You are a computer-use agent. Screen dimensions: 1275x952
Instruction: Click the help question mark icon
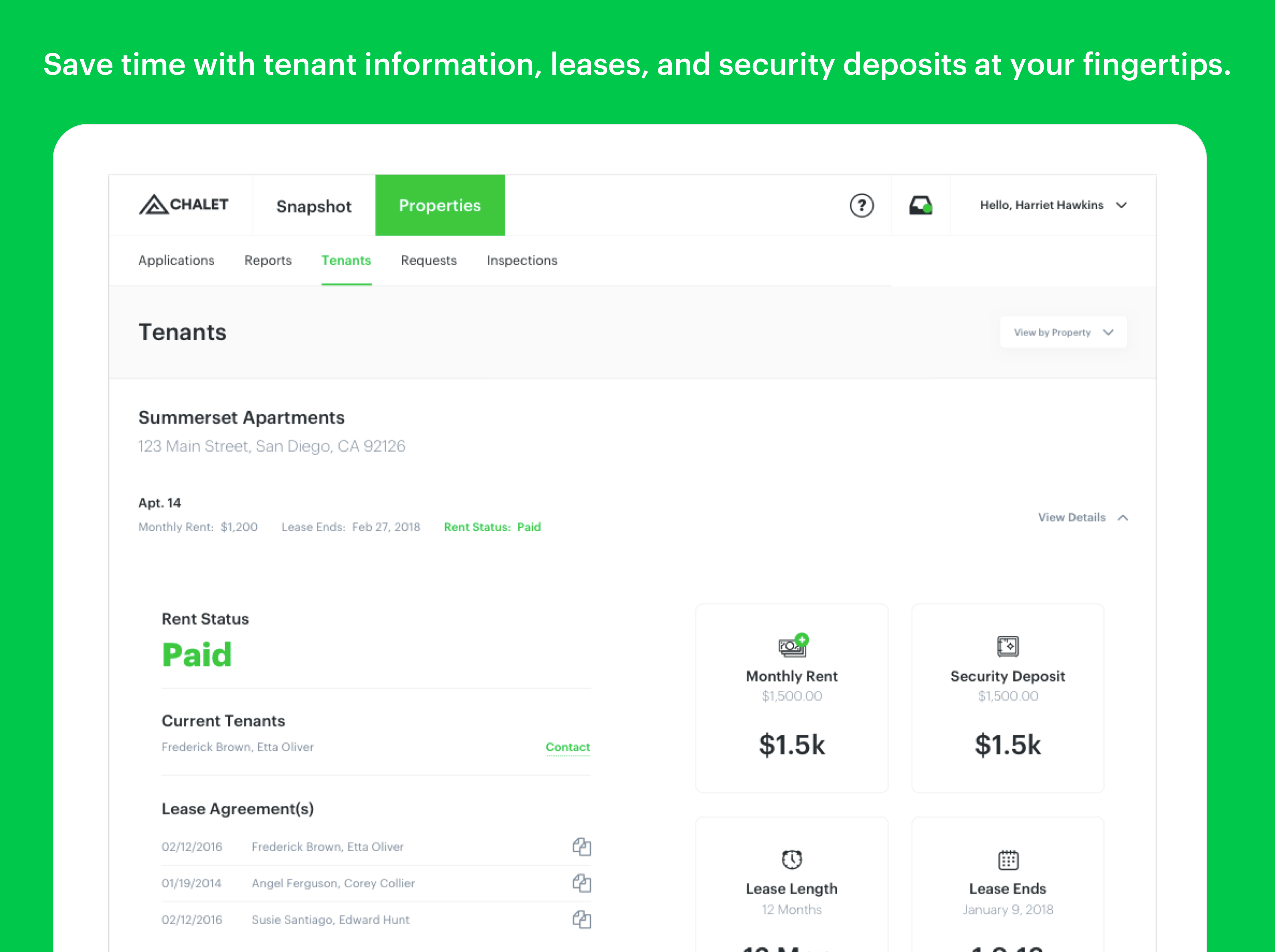click(861, 205)
